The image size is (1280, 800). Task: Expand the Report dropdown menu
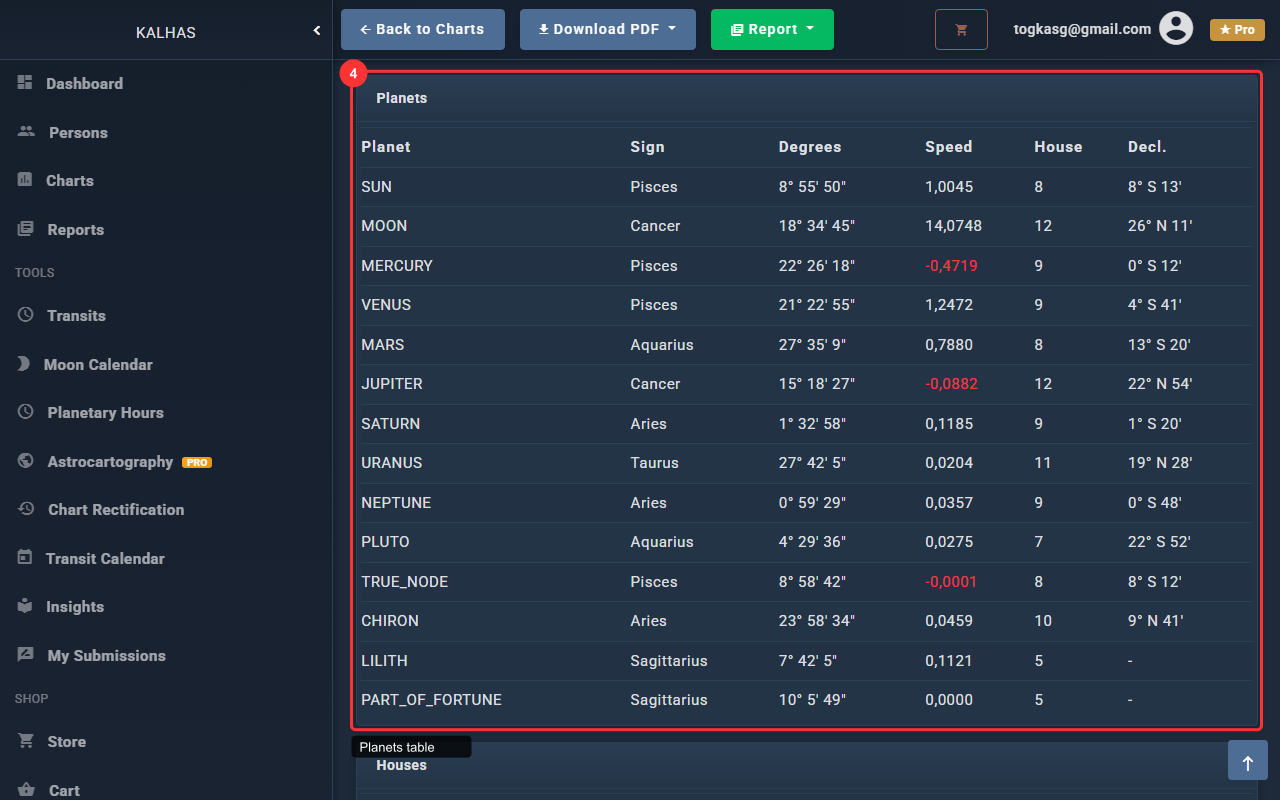tap(771, 30)
